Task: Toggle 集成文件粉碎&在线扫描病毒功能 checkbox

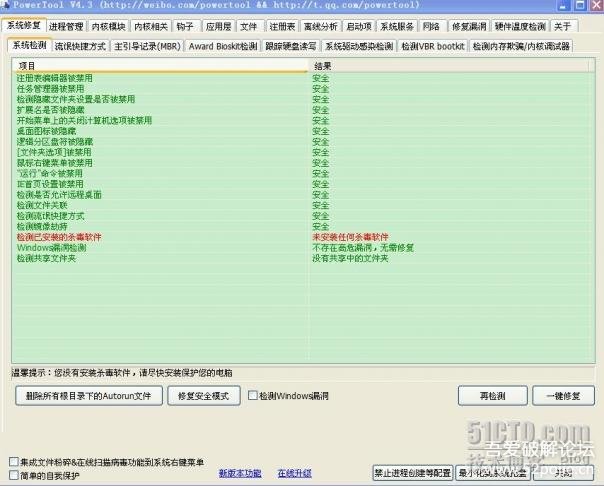Action: pos(14,462)
